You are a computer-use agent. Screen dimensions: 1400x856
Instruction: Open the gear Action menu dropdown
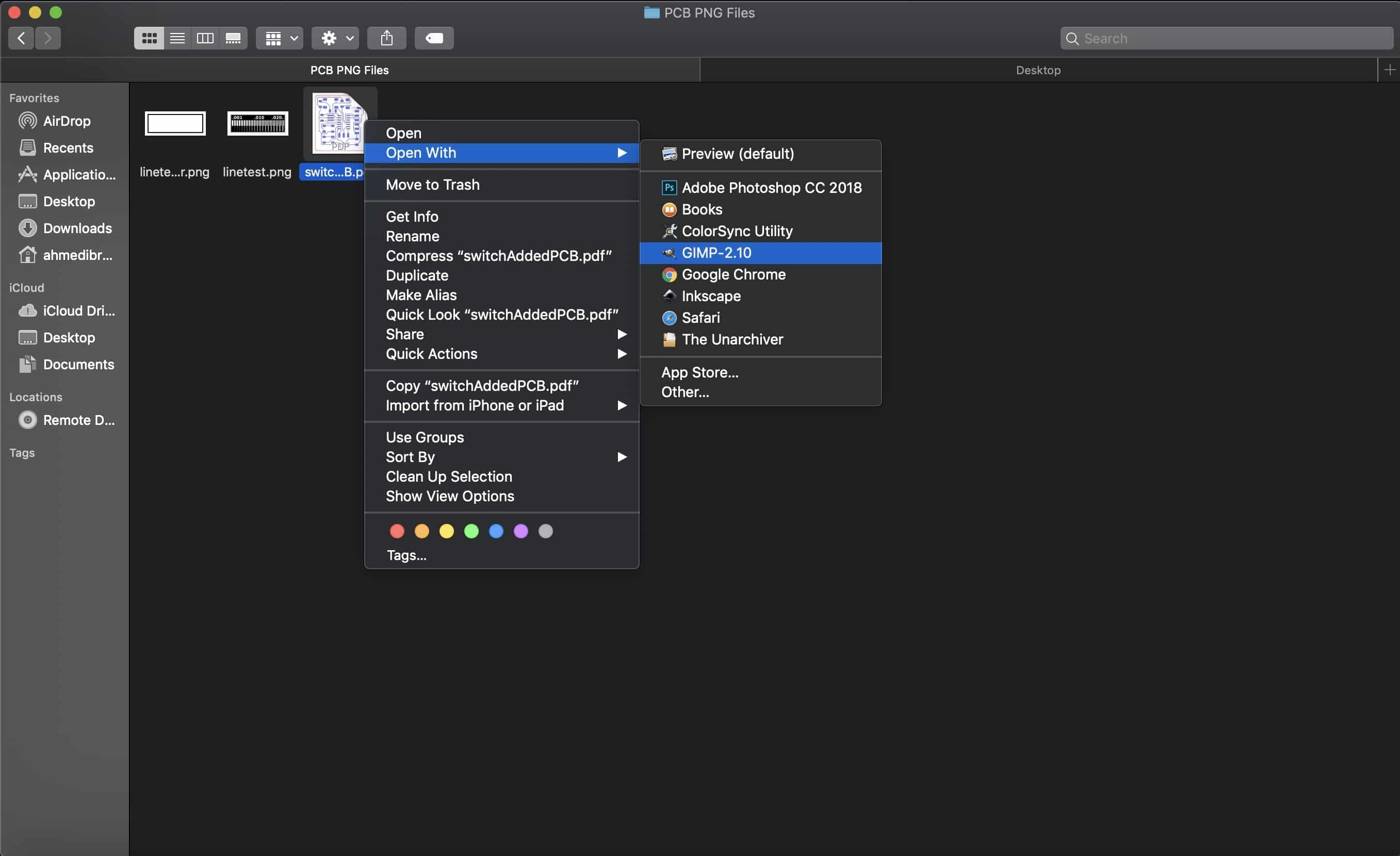click(x=335, y=38)
